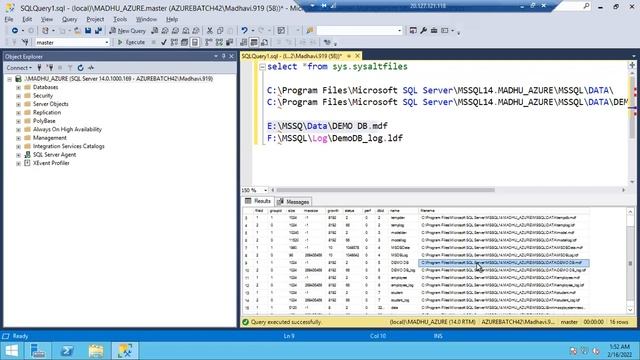Click the New Query button

(x=127, y=31)
